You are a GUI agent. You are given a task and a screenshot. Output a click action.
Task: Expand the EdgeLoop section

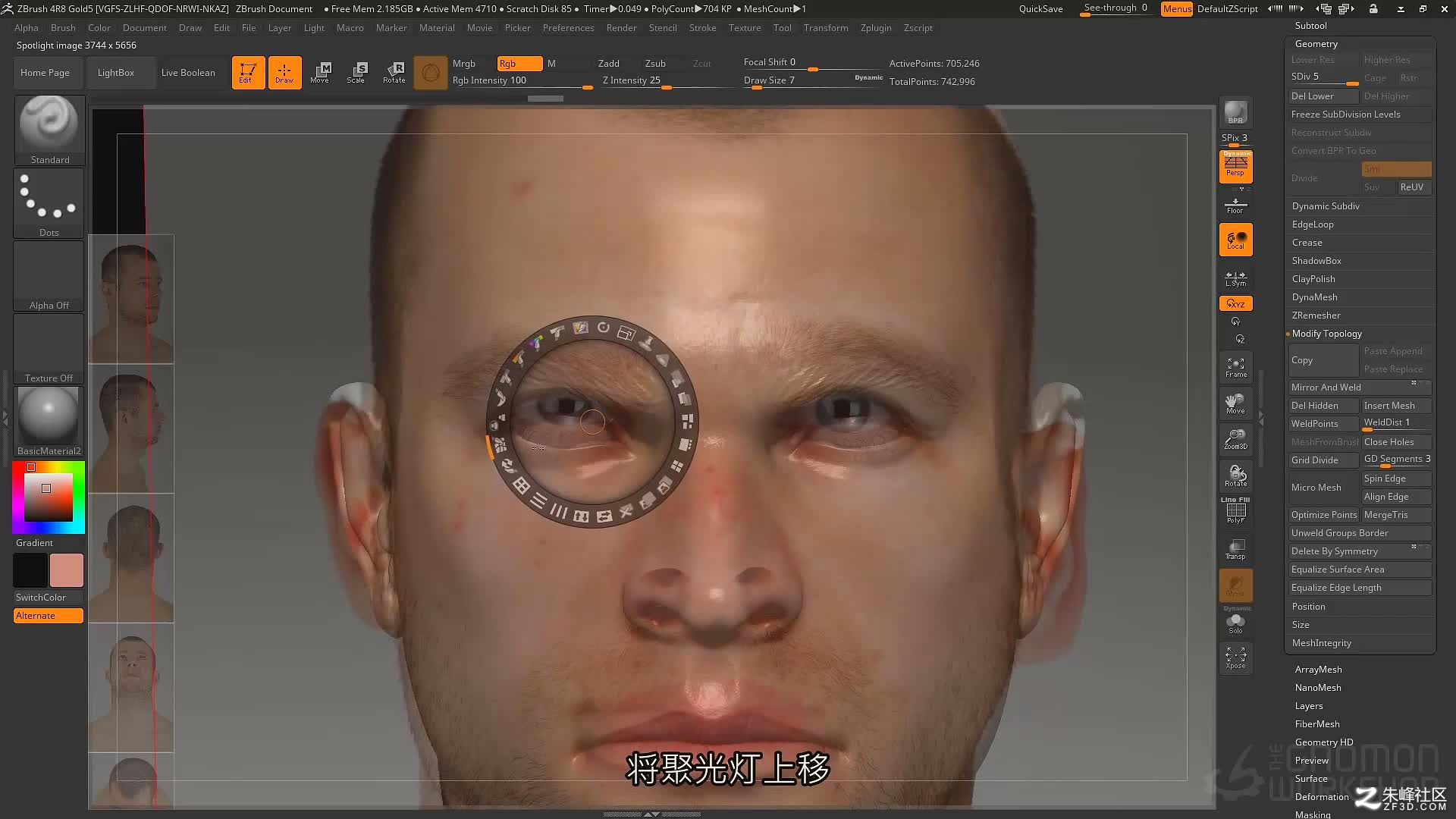pyautogui.click(x=1313, y=224)
